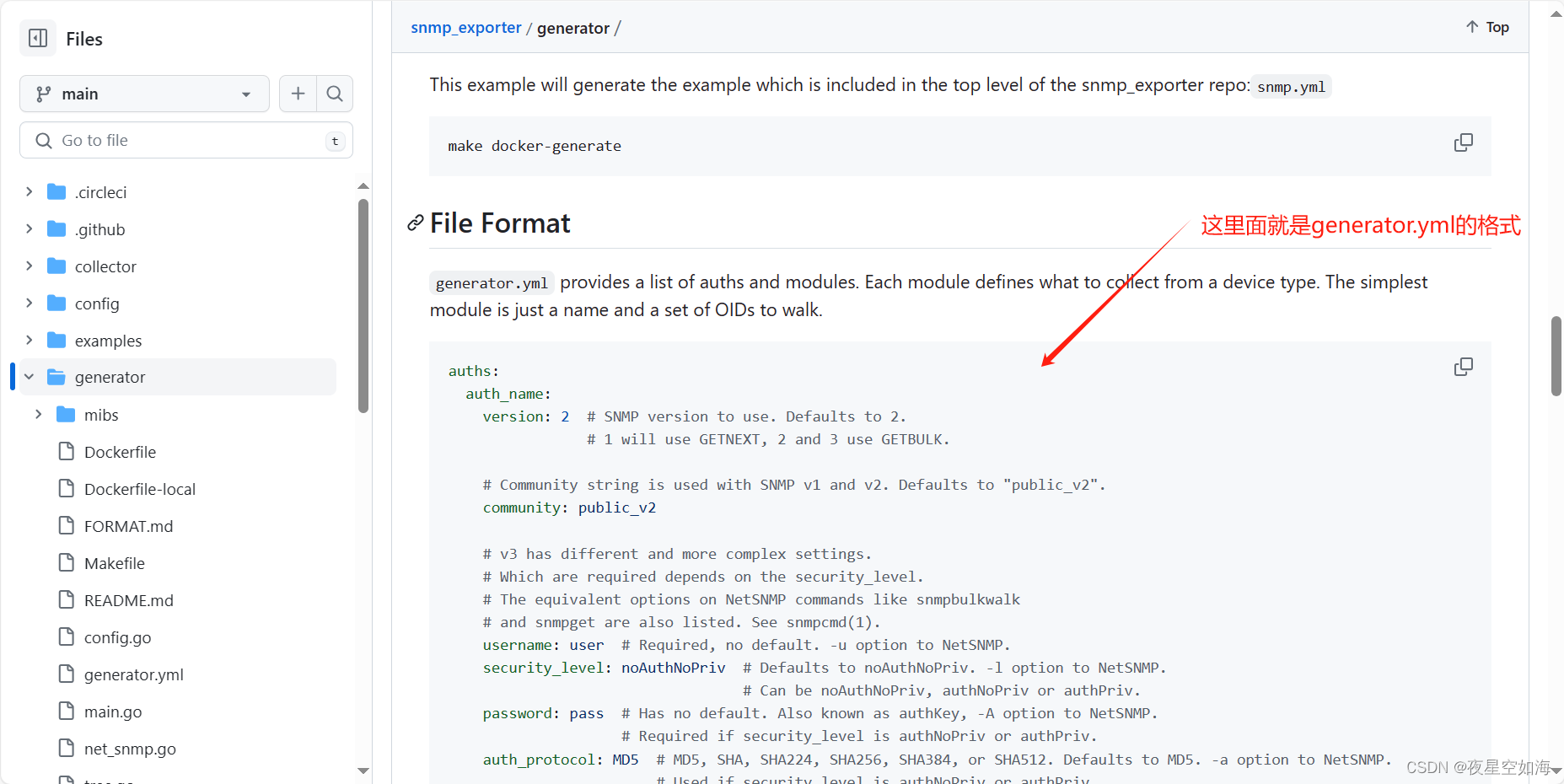Collapse the generator folder chevron
The height and width of the screenshot is (784, 1564).
point(30,377)
